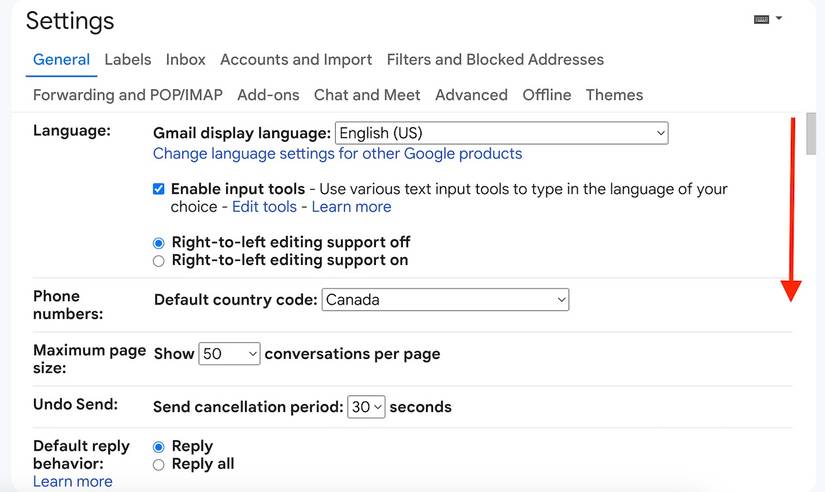Open conversations per page dropdown
Image resolution: width=825 pixels, height=492 pixels.
point(229,354)
